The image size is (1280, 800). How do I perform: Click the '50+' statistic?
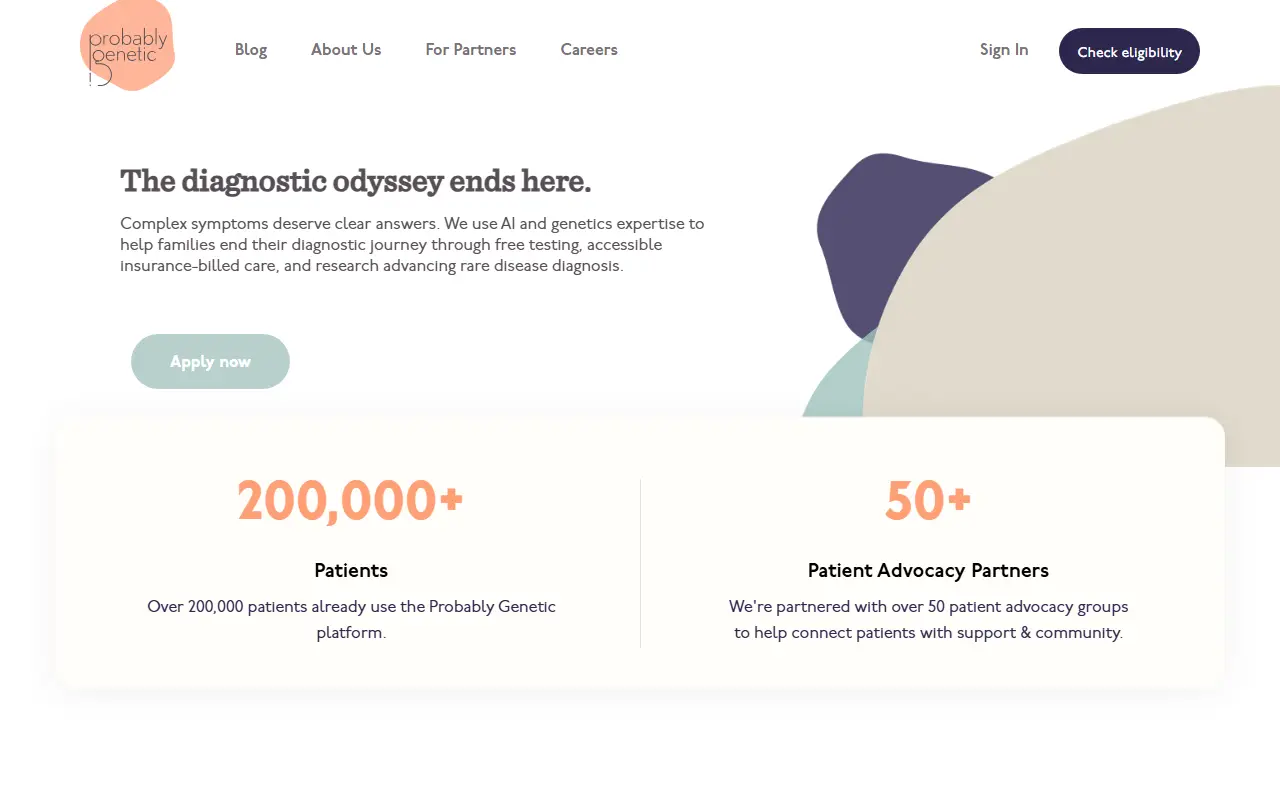928,501
